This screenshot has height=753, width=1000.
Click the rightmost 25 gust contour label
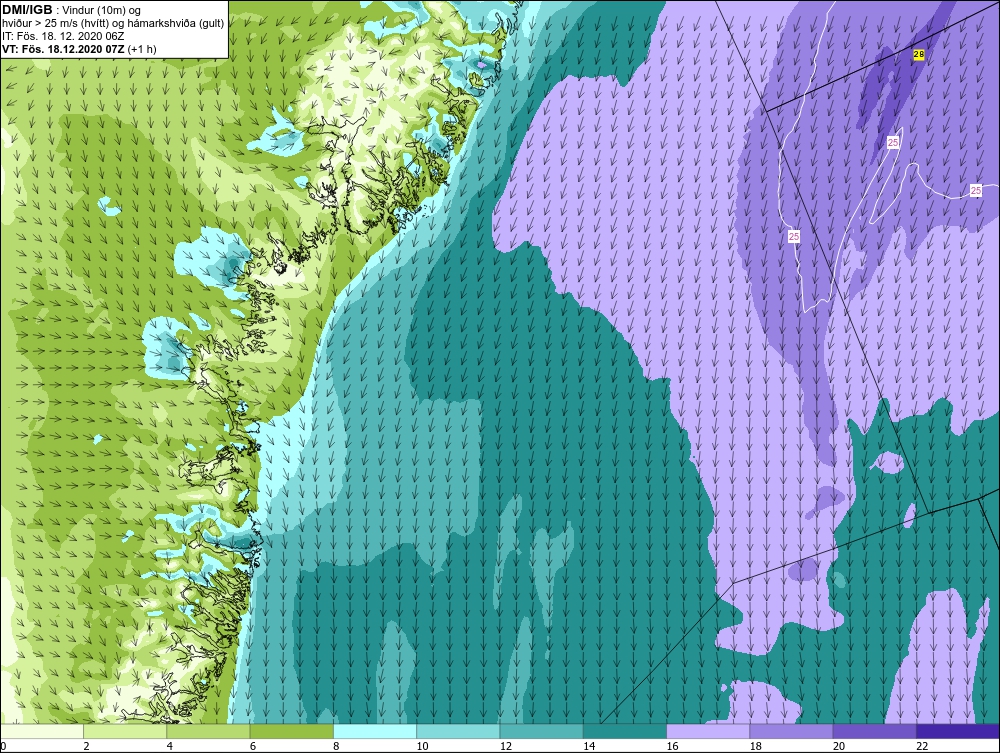(x=976, y=190)
